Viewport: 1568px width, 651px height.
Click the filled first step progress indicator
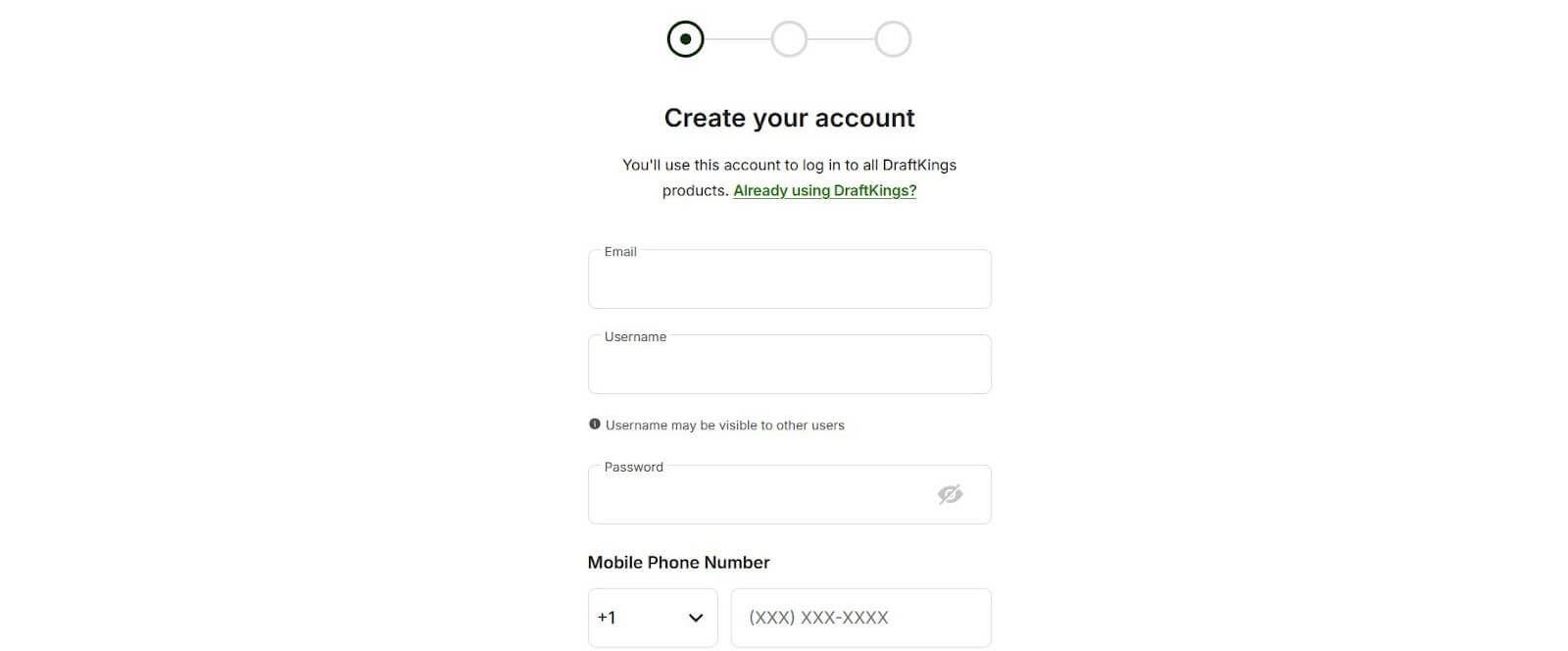(x=686, y=39)
